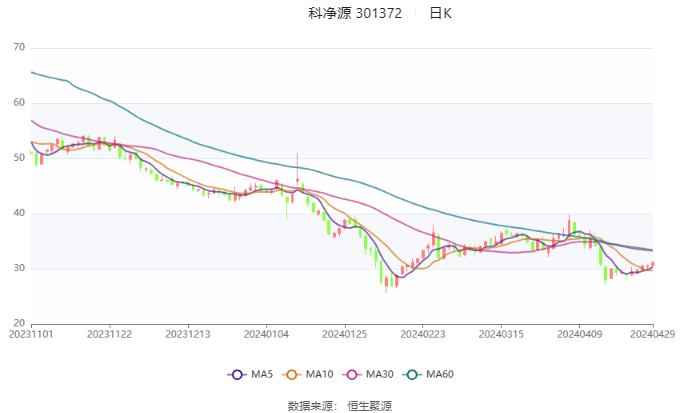Click x-axis date label 20231122
Viewport: 680px width, 413px height.
coord(109,334)
